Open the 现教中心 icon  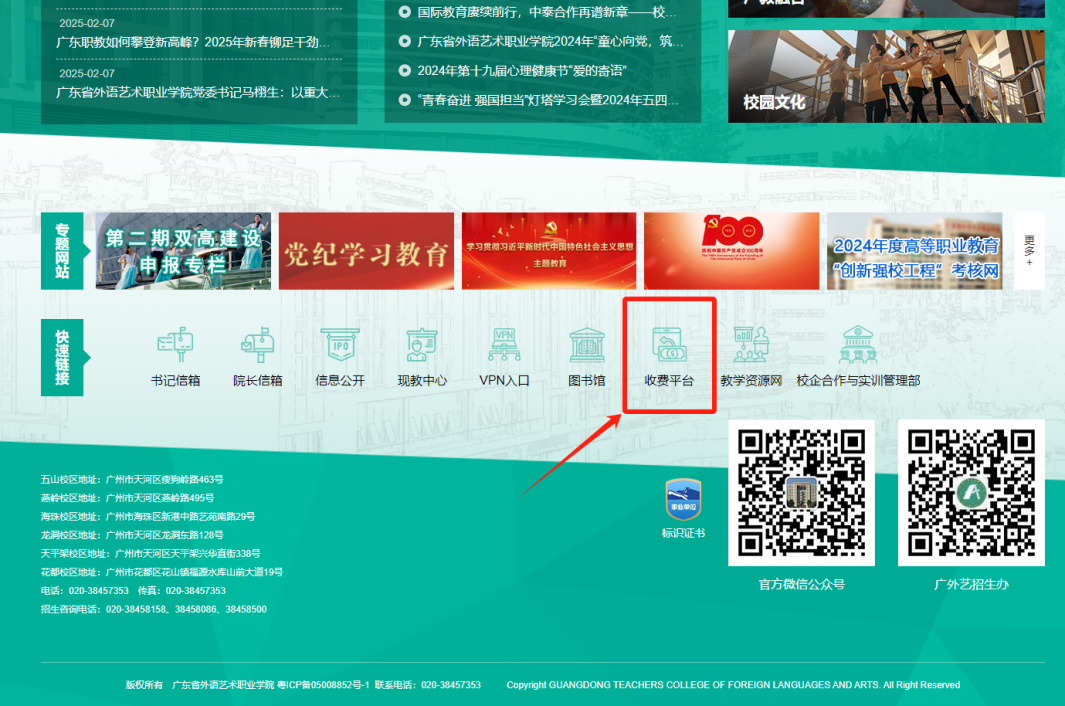[x=422, y=346]
